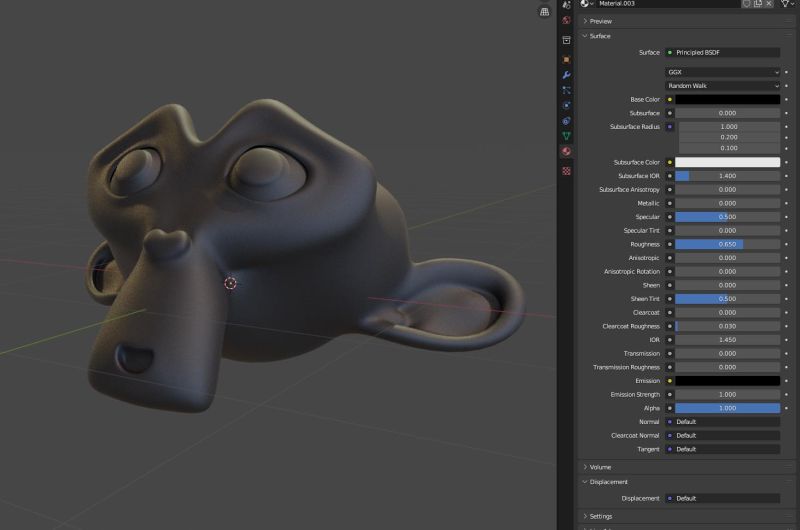Image resolution: width=800 pixels, height=530 pixels.
Task: Click the Displacement Default field
Action: click(x=722, y=498)
